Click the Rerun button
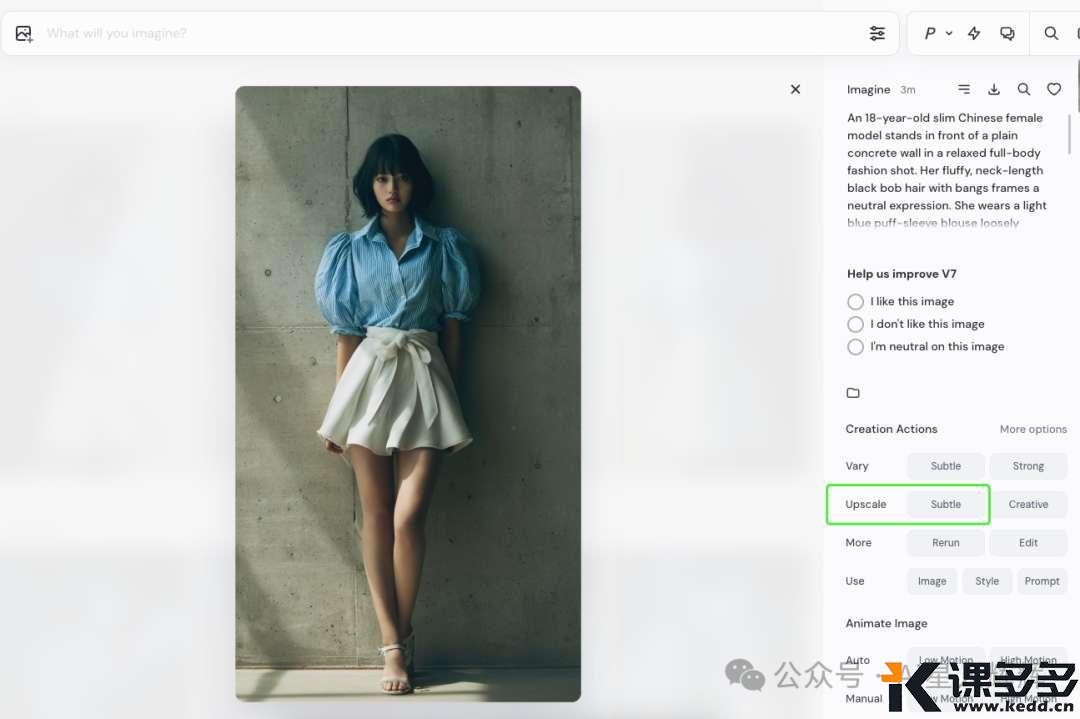Viewport: 1080px width, 719px height. pos(946,543)
